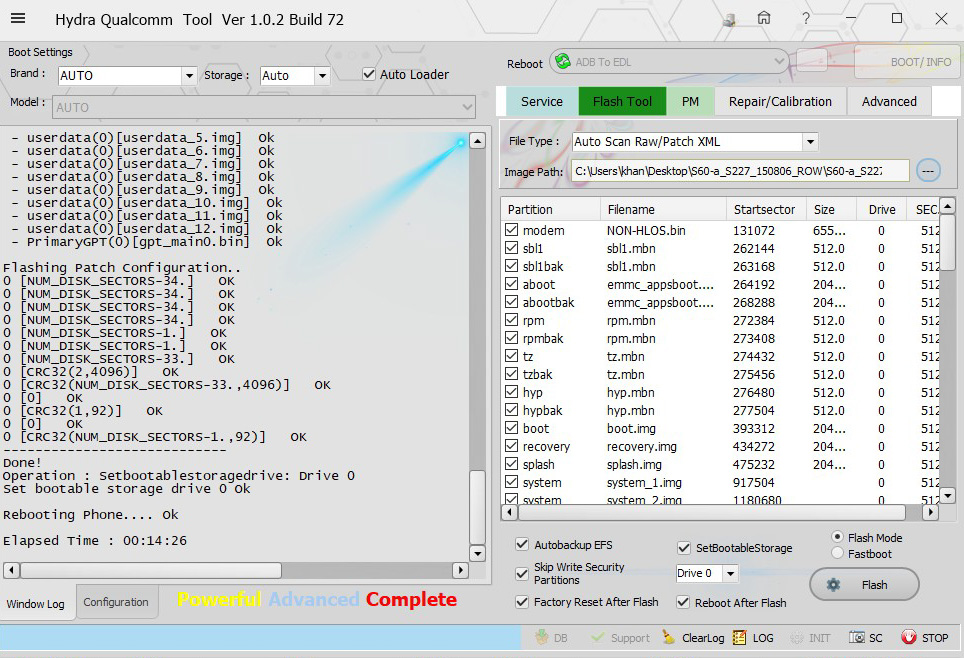964x658 pixels.
Task: Select Fastboot radio button
Action: coord(837,553)
